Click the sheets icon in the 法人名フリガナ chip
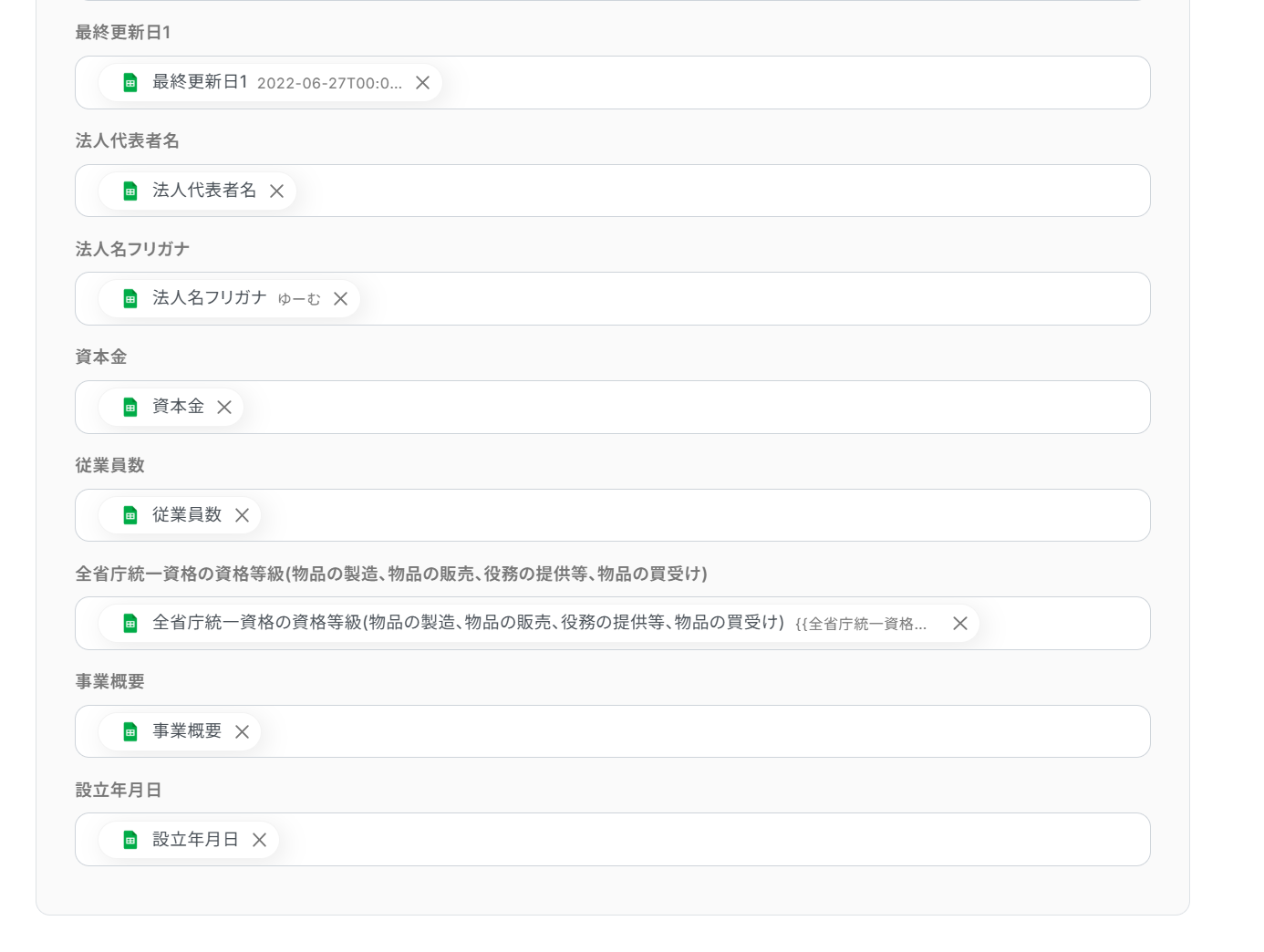The height and width of the screenshot is (952, 1264). [130, 299]
